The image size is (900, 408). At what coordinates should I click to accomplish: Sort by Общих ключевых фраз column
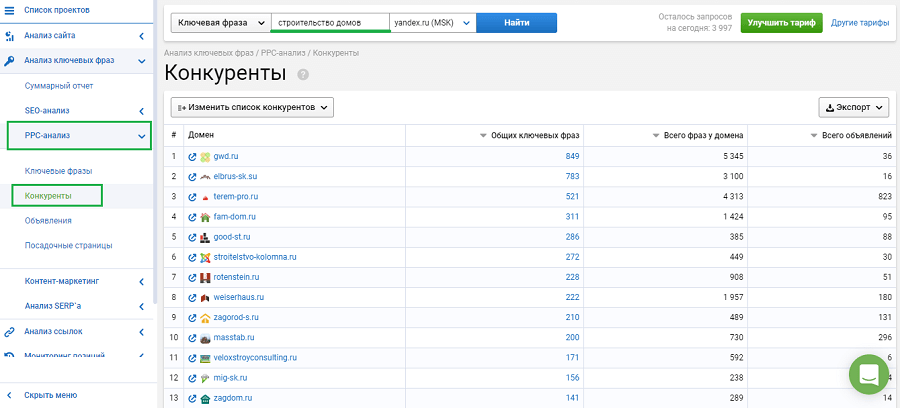(530, 135)
